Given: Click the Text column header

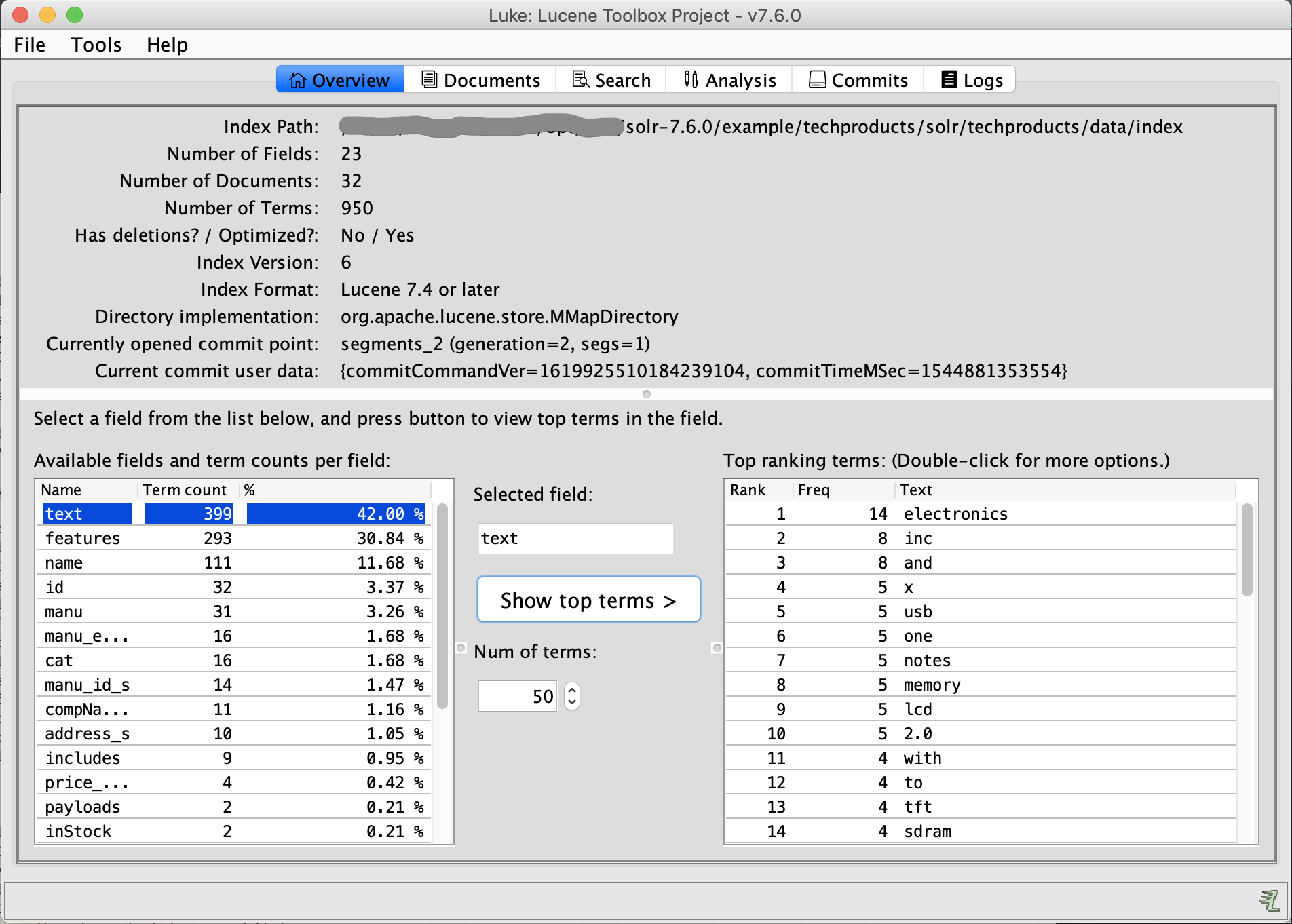Looking at the screenshot, I should 1065,490.
